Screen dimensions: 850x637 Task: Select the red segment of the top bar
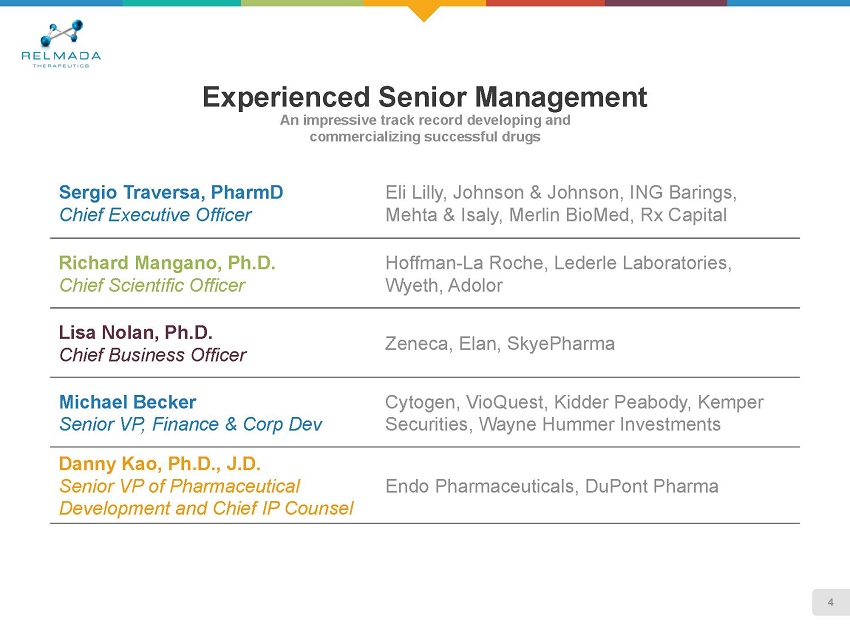point(545,3)
